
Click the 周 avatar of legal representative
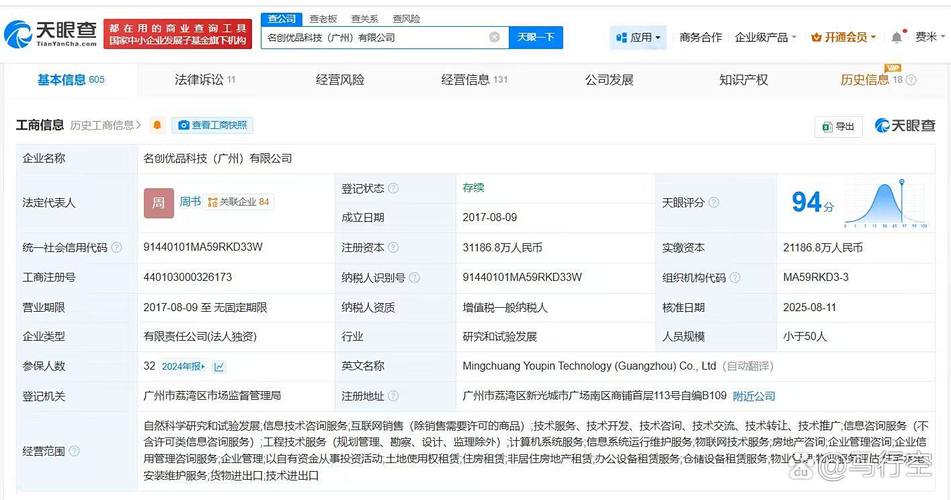(x=159, y=203)
